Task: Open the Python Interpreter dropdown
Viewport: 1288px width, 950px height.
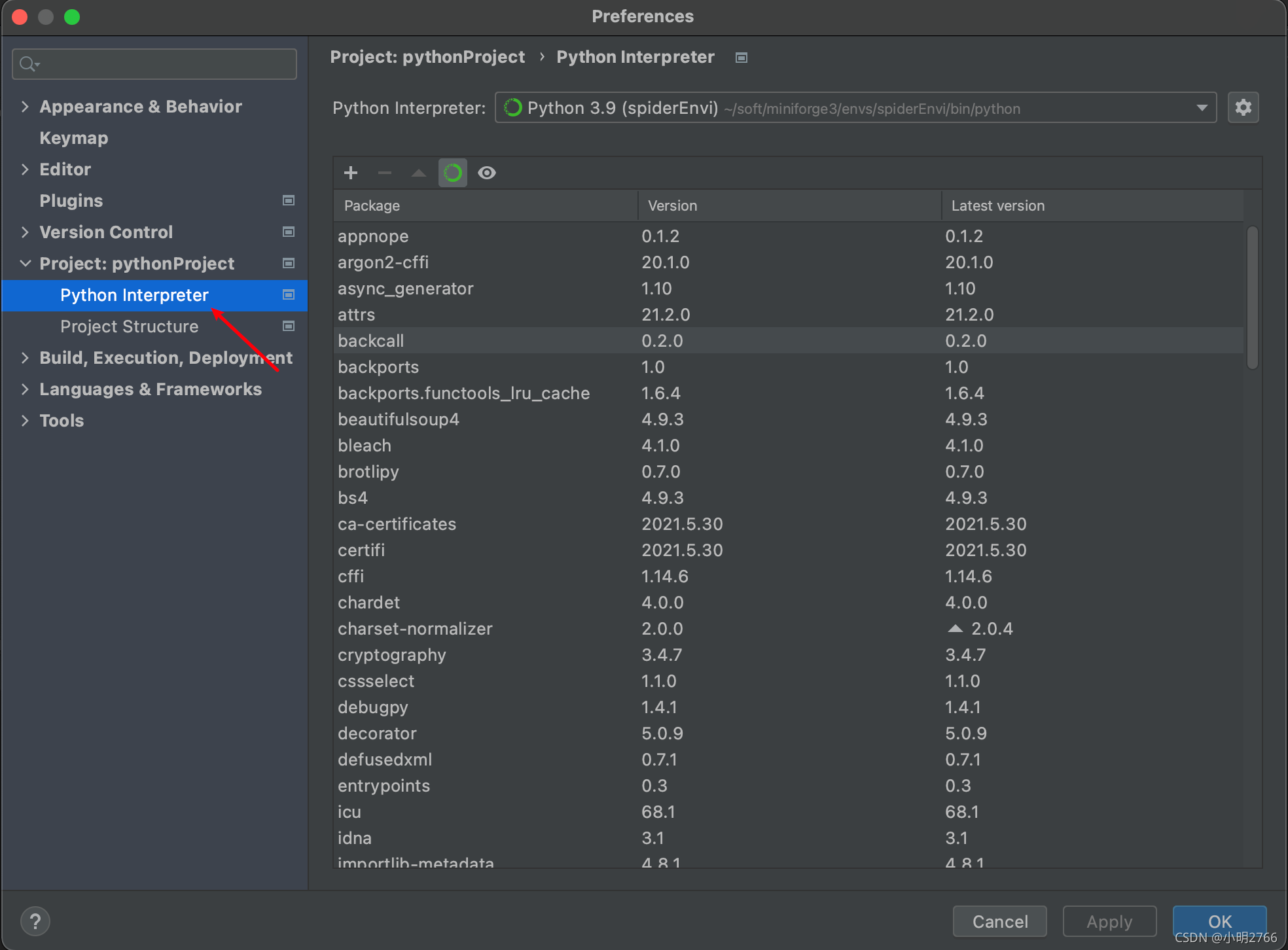Action: click(1202, 108)
